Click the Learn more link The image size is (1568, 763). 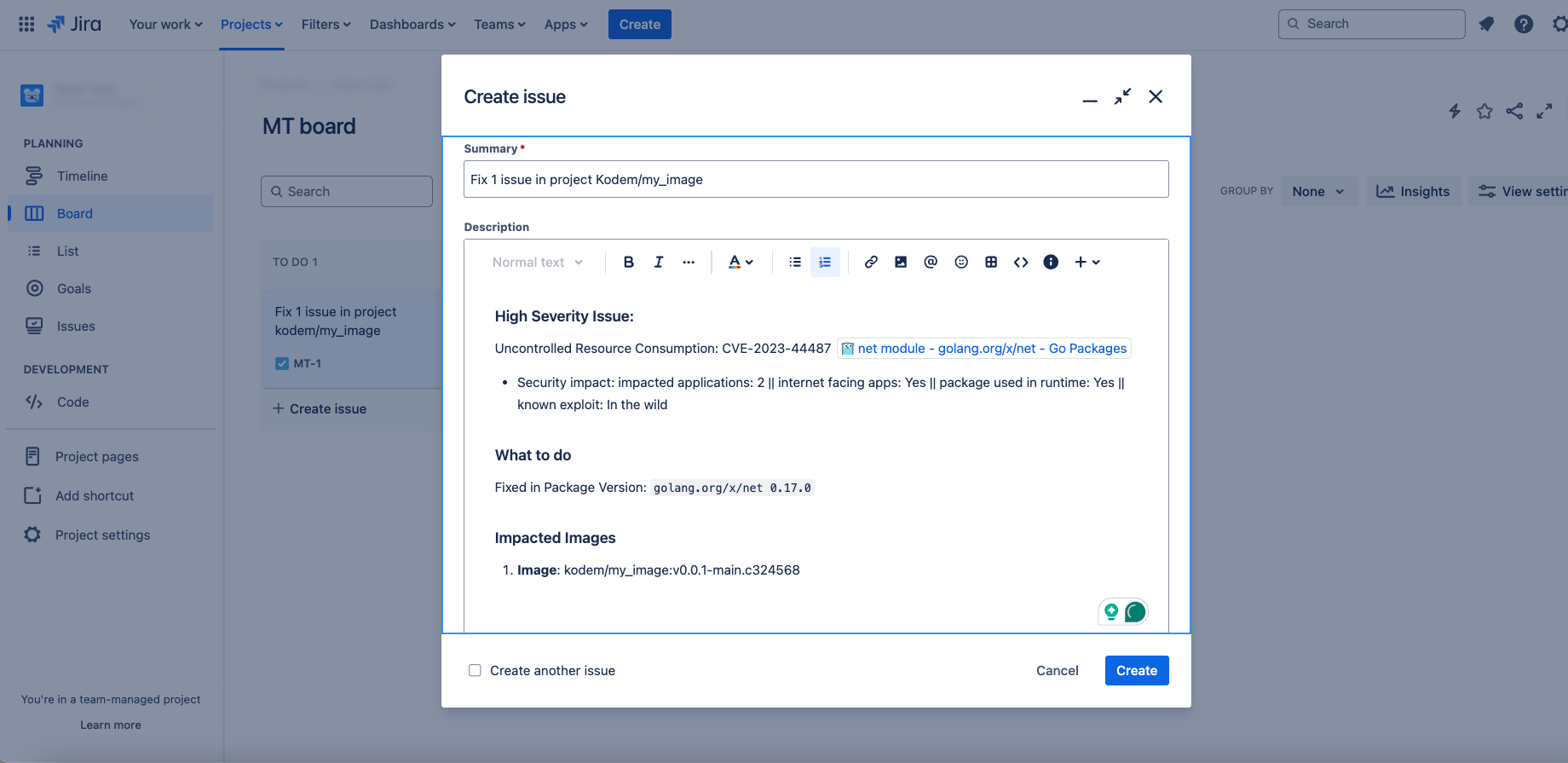(111, 725)
